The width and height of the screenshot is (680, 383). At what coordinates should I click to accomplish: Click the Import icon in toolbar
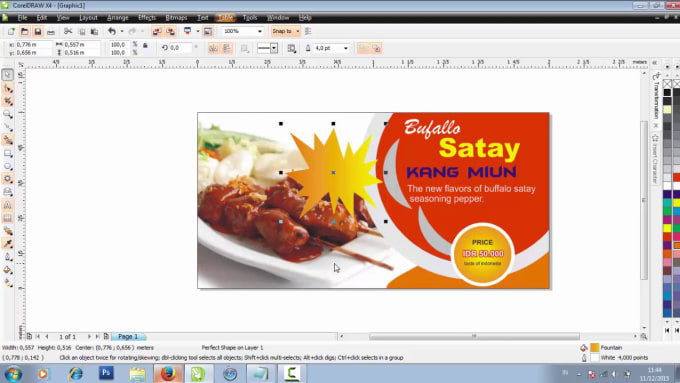pyautogui.click(x=157, y=31)
